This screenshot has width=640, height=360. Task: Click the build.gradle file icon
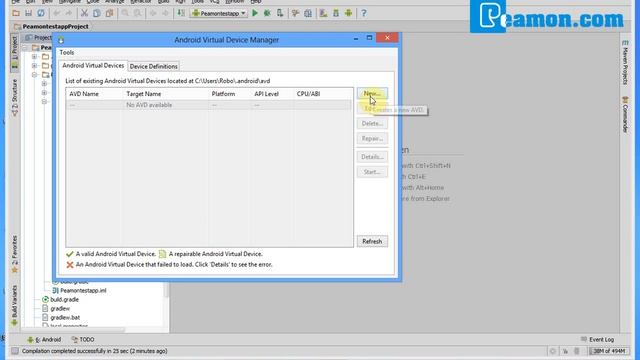(x=45, y=300)
